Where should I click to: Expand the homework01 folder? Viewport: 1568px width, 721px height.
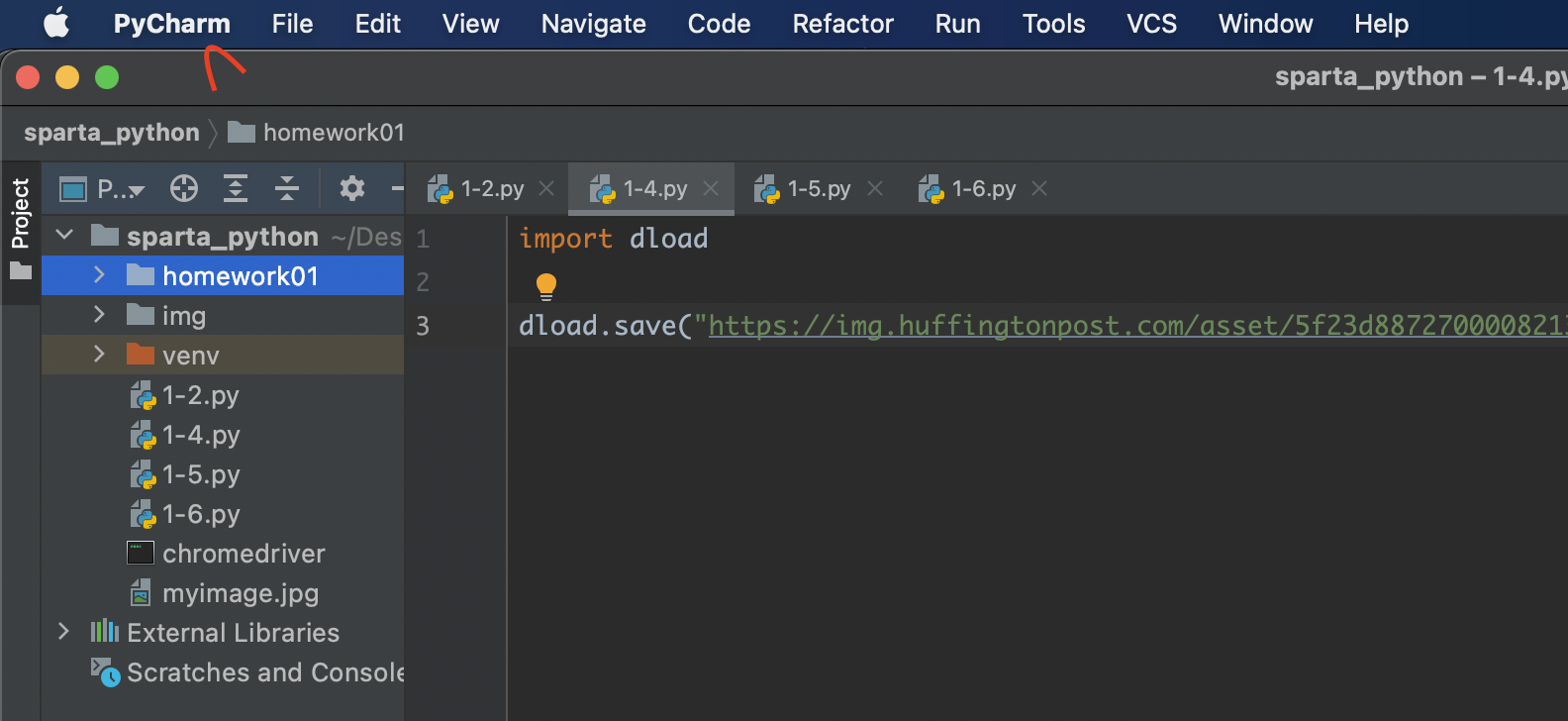99,275
